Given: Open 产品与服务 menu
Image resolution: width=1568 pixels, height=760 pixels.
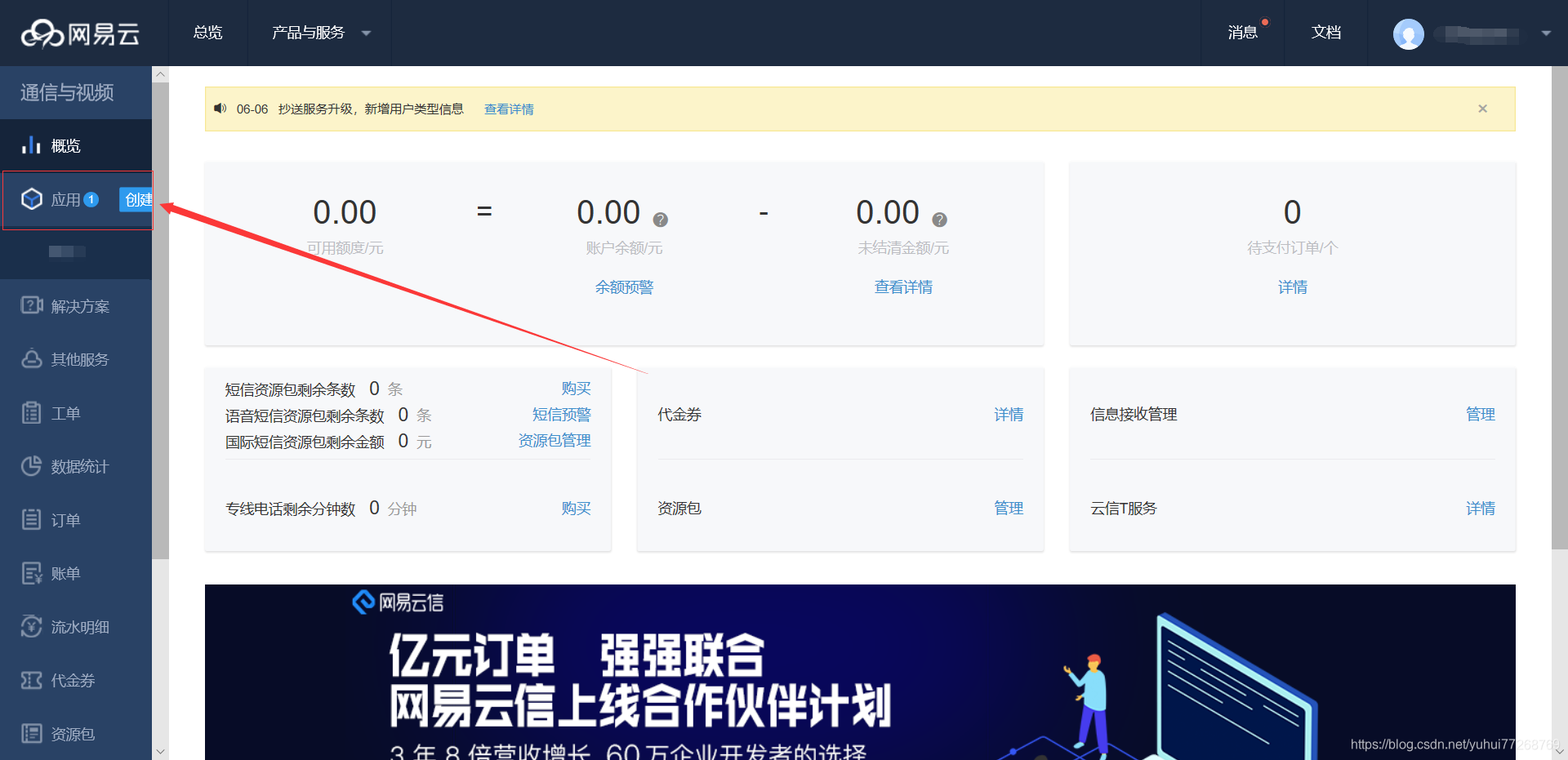Looking at the screenshot, I should click(x=308, y=33).
